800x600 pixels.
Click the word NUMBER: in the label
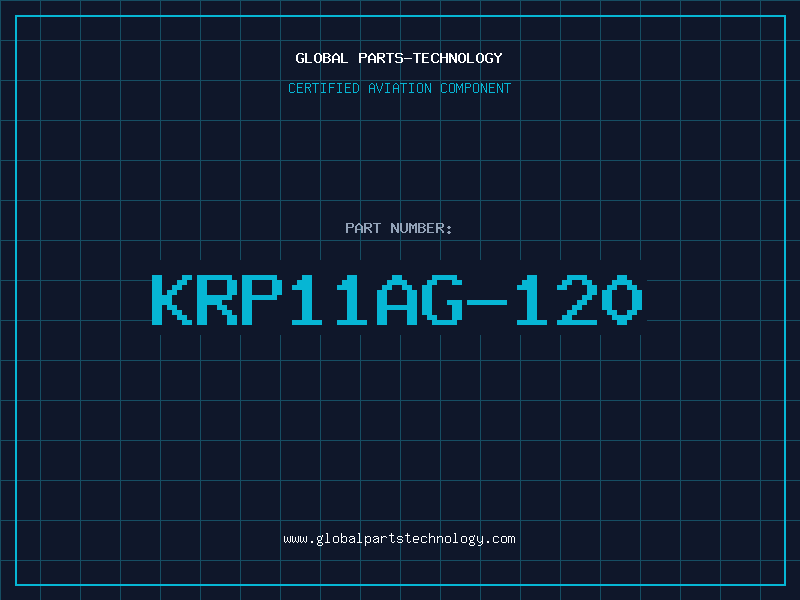(421, 228)
